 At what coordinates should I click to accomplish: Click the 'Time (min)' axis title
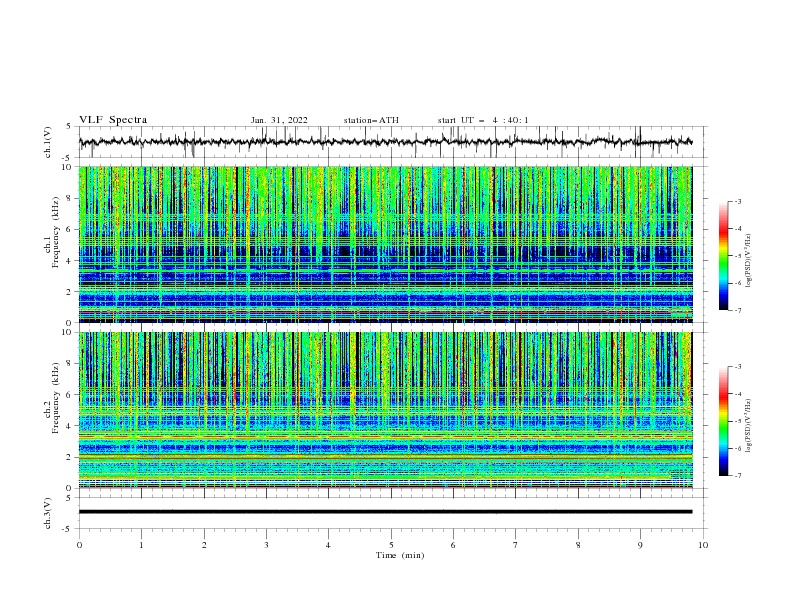click(x=400, y=555)
